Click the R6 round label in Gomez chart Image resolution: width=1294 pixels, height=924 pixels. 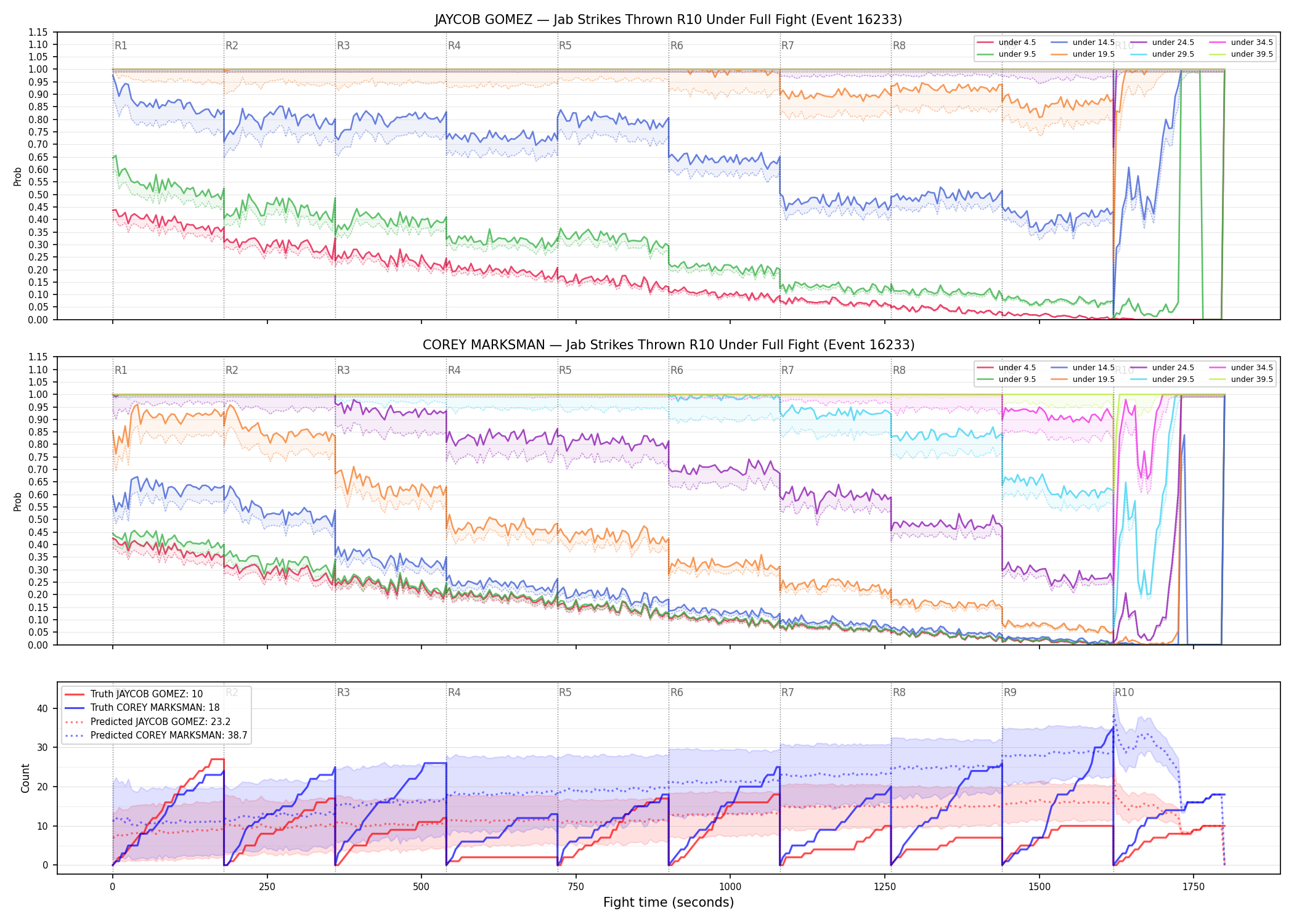tap(677, 46)
